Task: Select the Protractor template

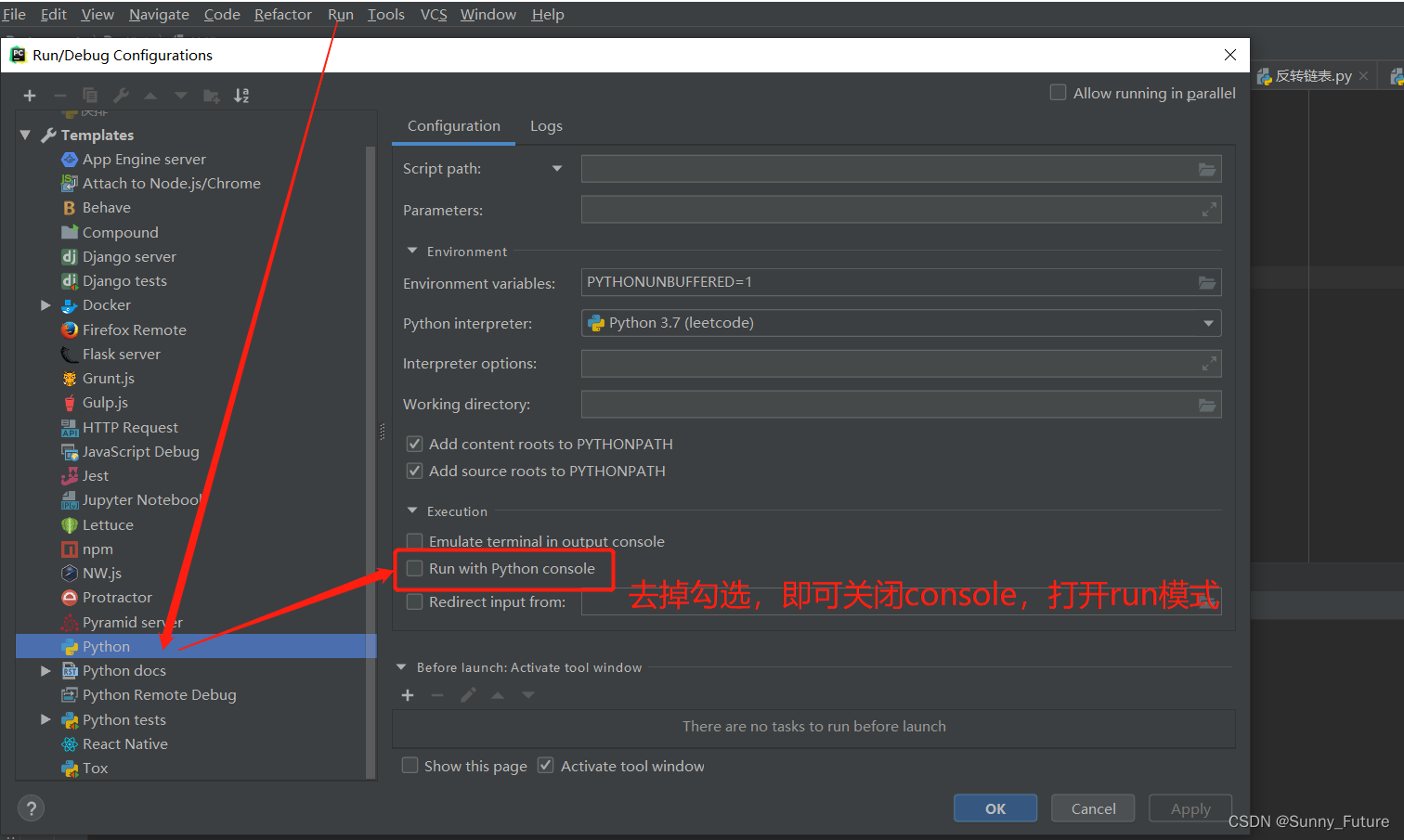Action: [117, 598]
